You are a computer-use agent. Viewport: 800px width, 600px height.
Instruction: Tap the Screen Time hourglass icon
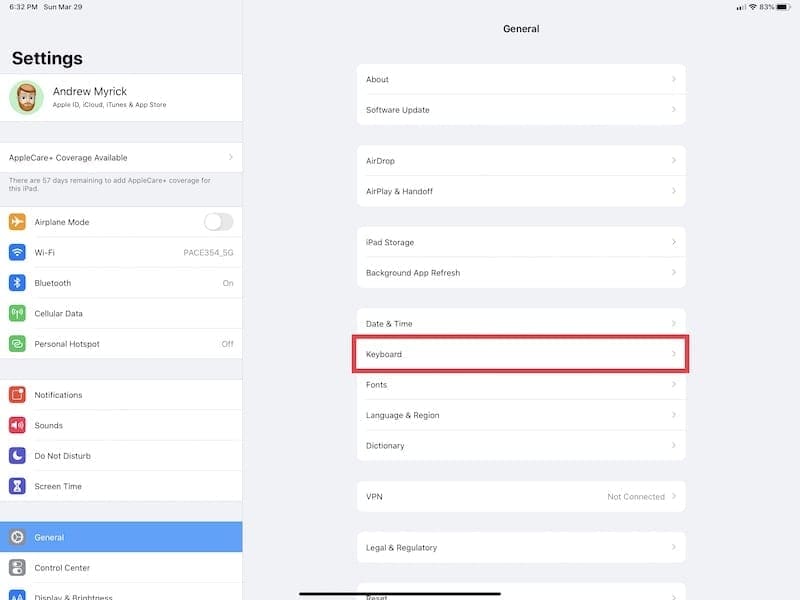click(17, 486)
